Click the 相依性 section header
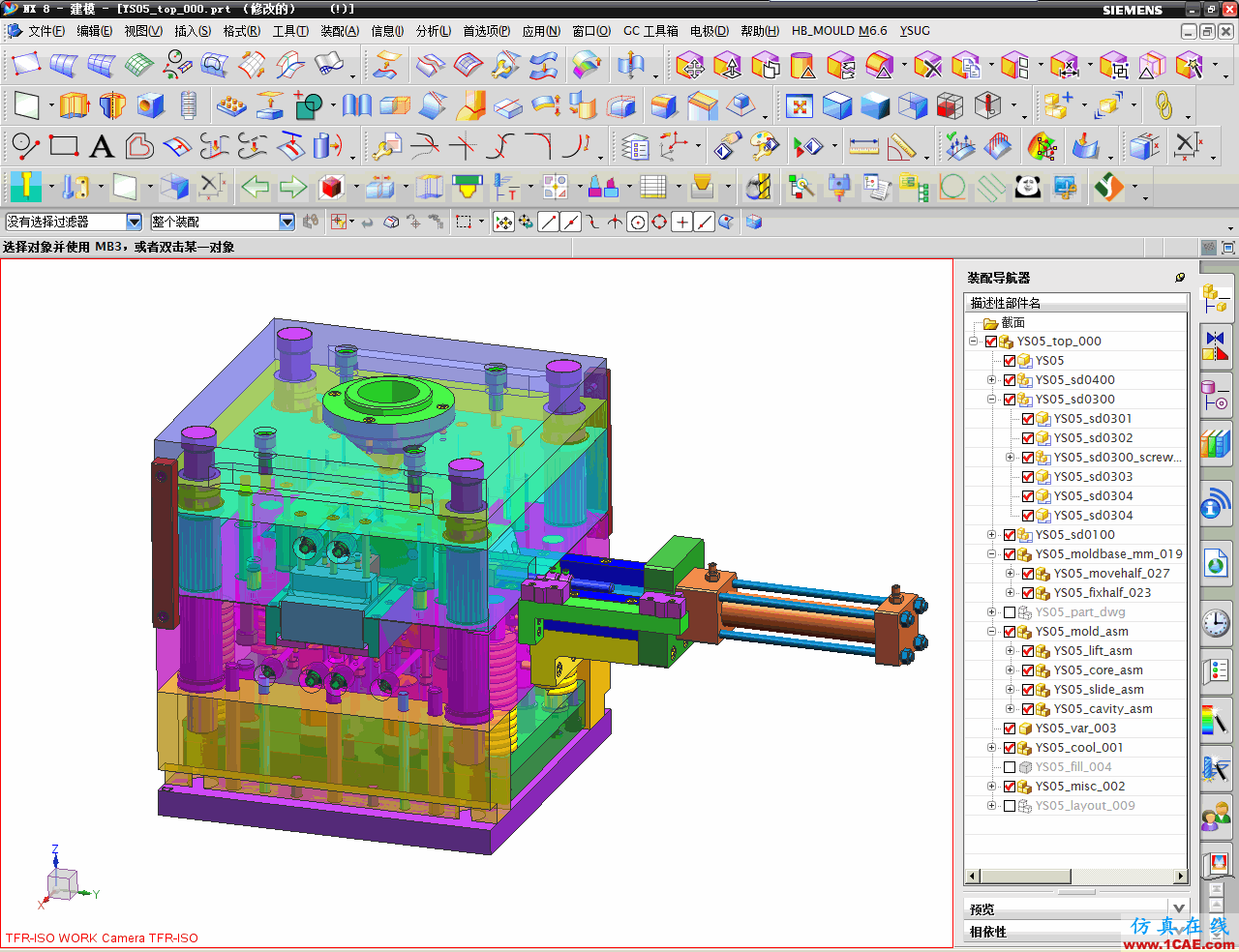 click(988, 932)
